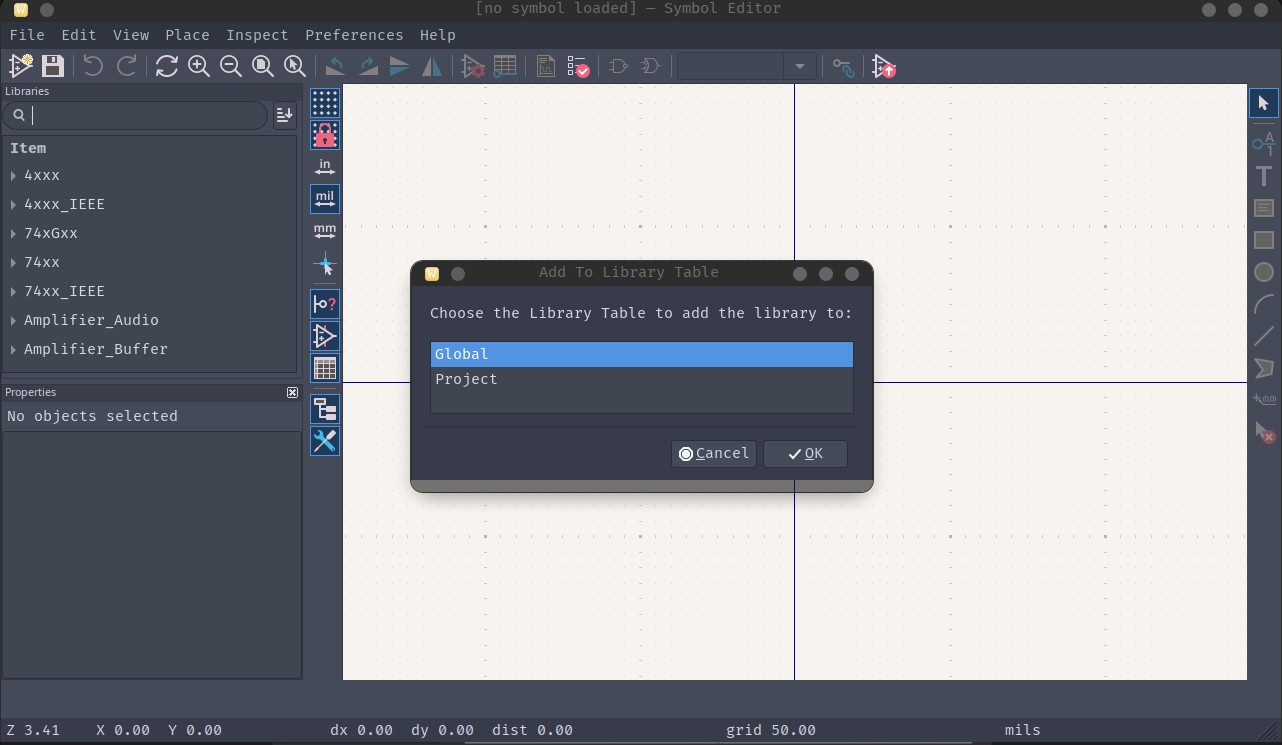Select the circle drawing tool

[1263, 272]
